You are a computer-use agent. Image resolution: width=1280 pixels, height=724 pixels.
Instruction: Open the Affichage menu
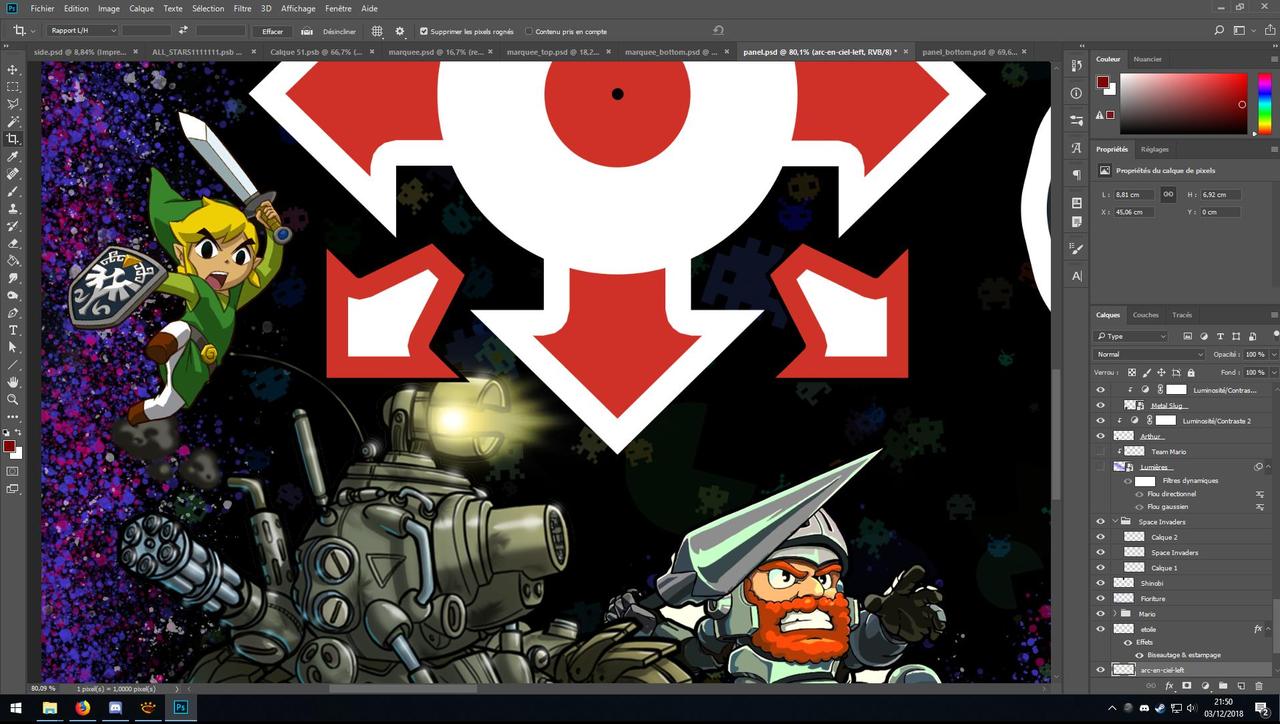click(x=298, y=8)
